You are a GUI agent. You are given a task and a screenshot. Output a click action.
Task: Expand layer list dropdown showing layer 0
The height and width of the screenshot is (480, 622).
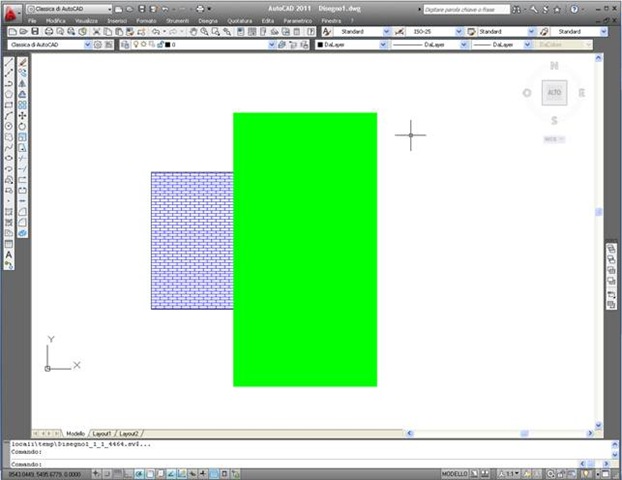pos(272,45)
